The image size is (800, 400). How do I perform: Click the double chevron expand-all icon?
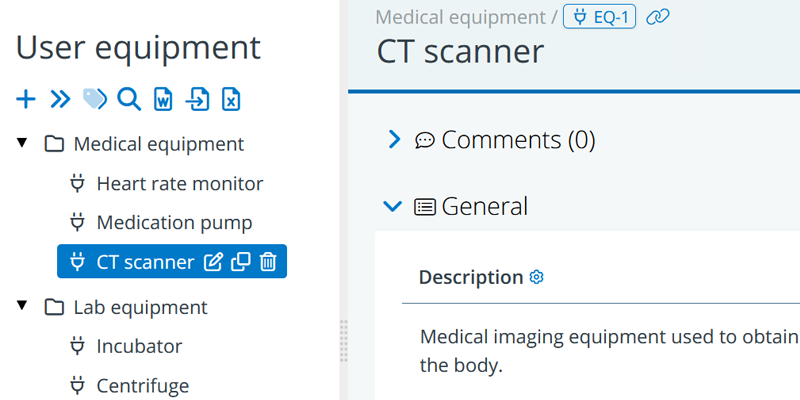click(60, 98)
